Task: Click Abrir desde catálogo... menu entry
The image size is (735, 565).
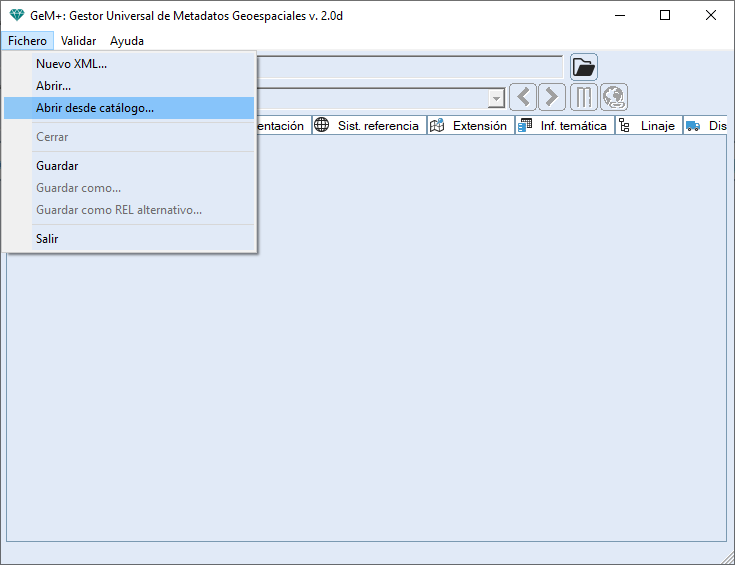Action: click(95, 108)
